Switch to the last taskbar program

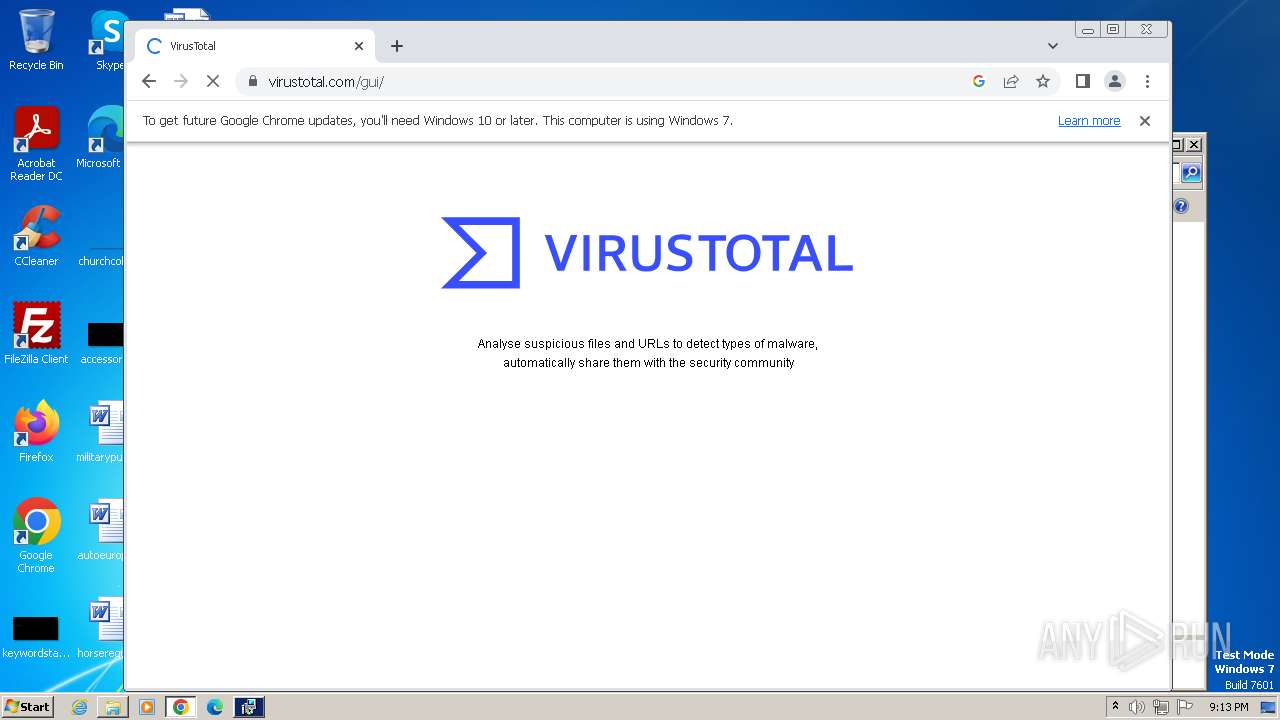(249, 707)
